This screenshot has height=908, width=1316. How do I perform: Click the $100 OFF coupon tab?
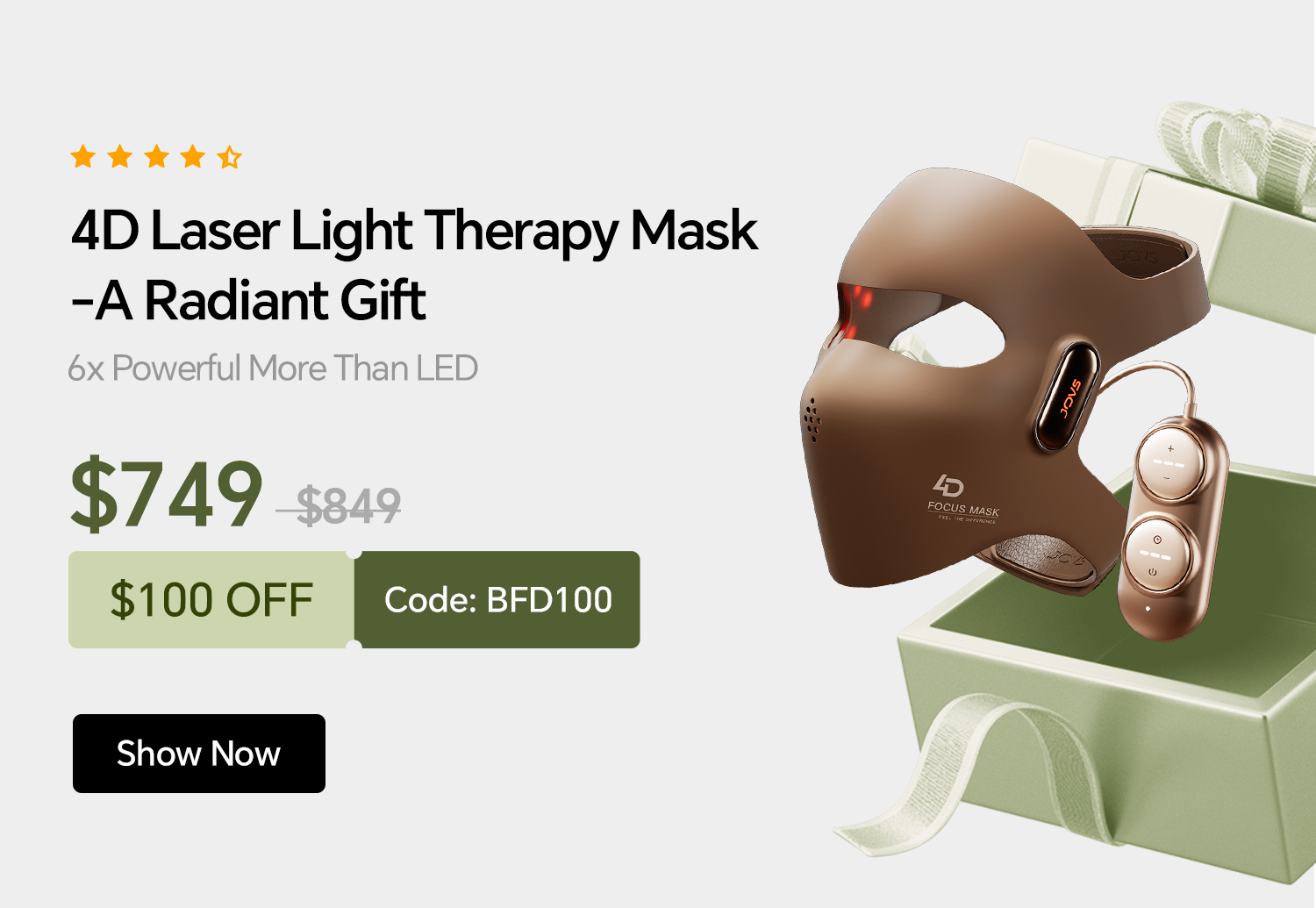211,600
